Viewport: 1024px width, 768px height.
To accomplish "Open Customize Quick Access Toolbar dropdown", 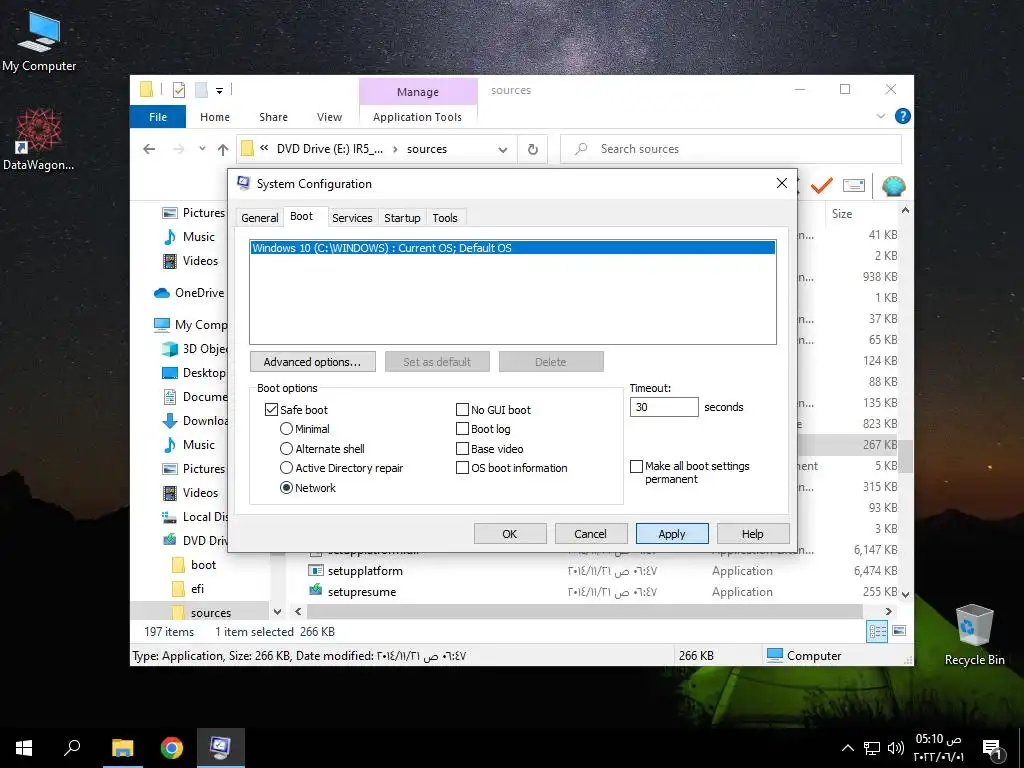I will tap(219, 90).
